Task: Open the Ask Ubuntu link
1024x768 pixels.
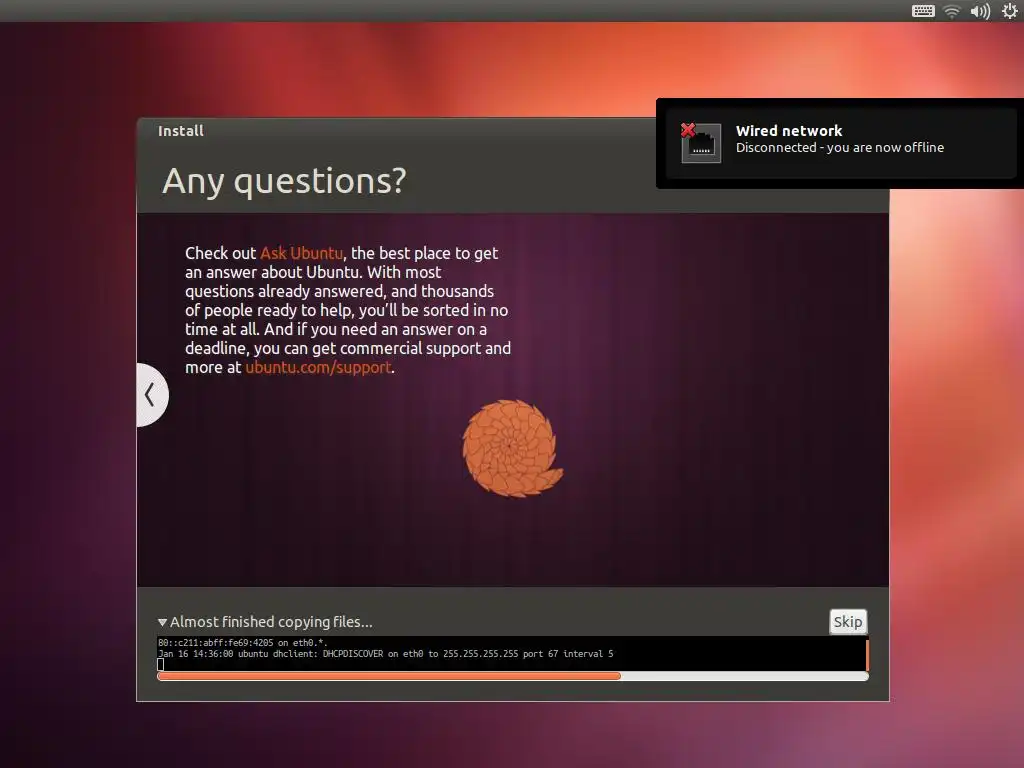Action: pos(301,253)
